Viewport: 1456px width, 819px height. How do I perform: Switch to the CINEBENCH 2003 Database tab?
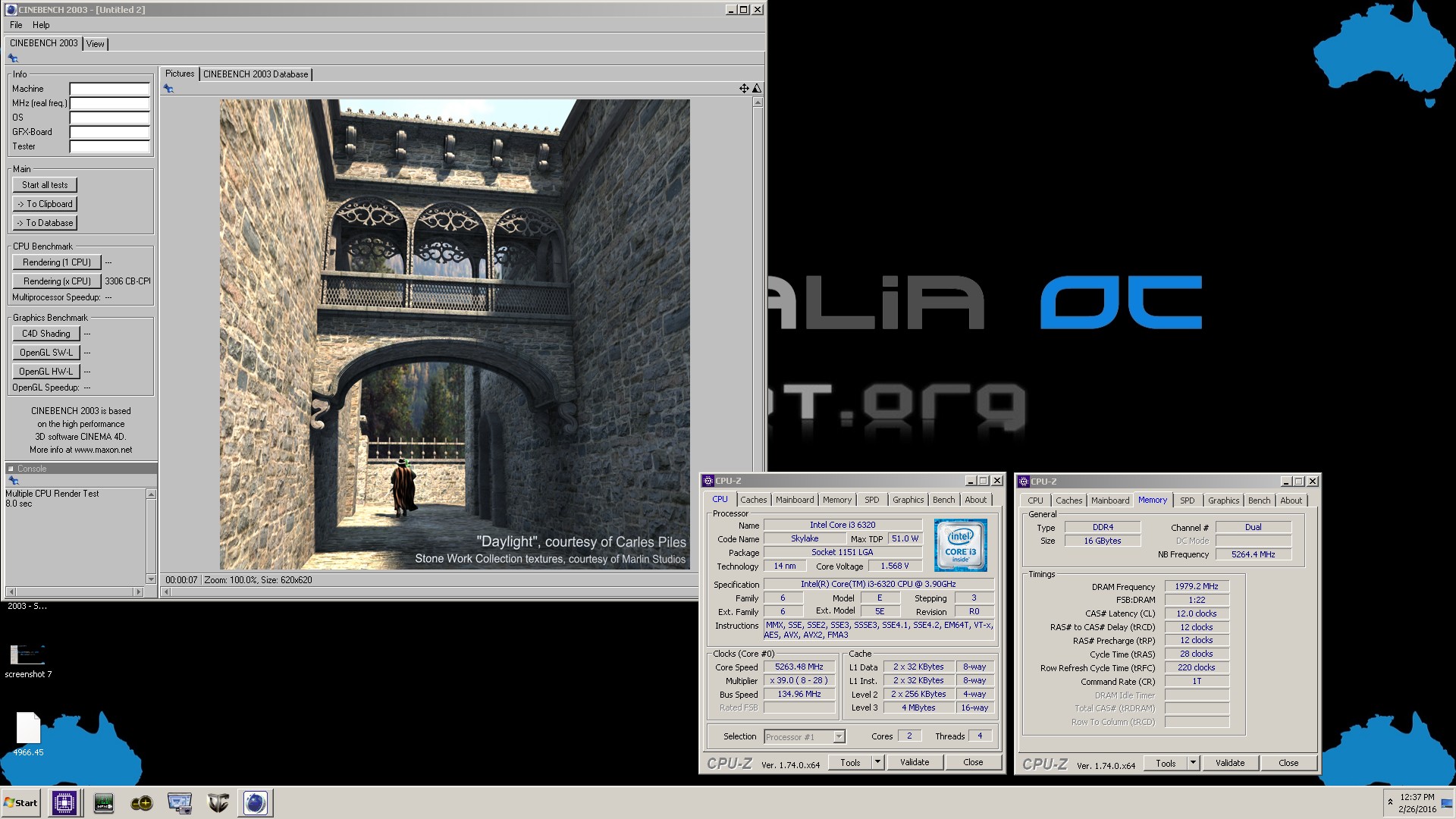[x=256, y=74]
